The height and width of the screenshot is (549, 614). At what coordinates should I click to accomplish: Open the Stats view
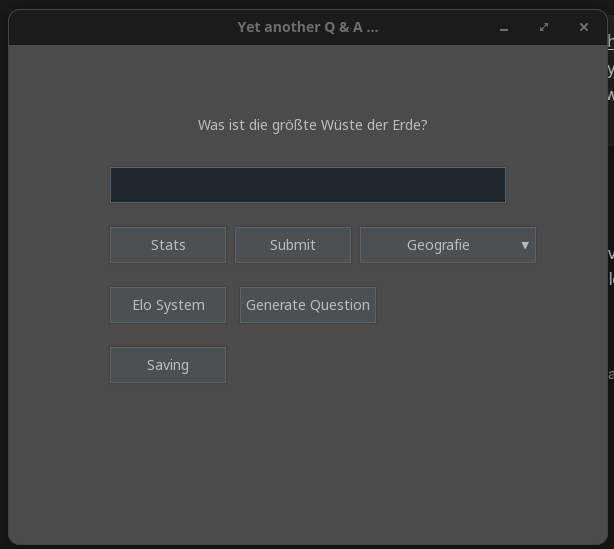[168, 245]
